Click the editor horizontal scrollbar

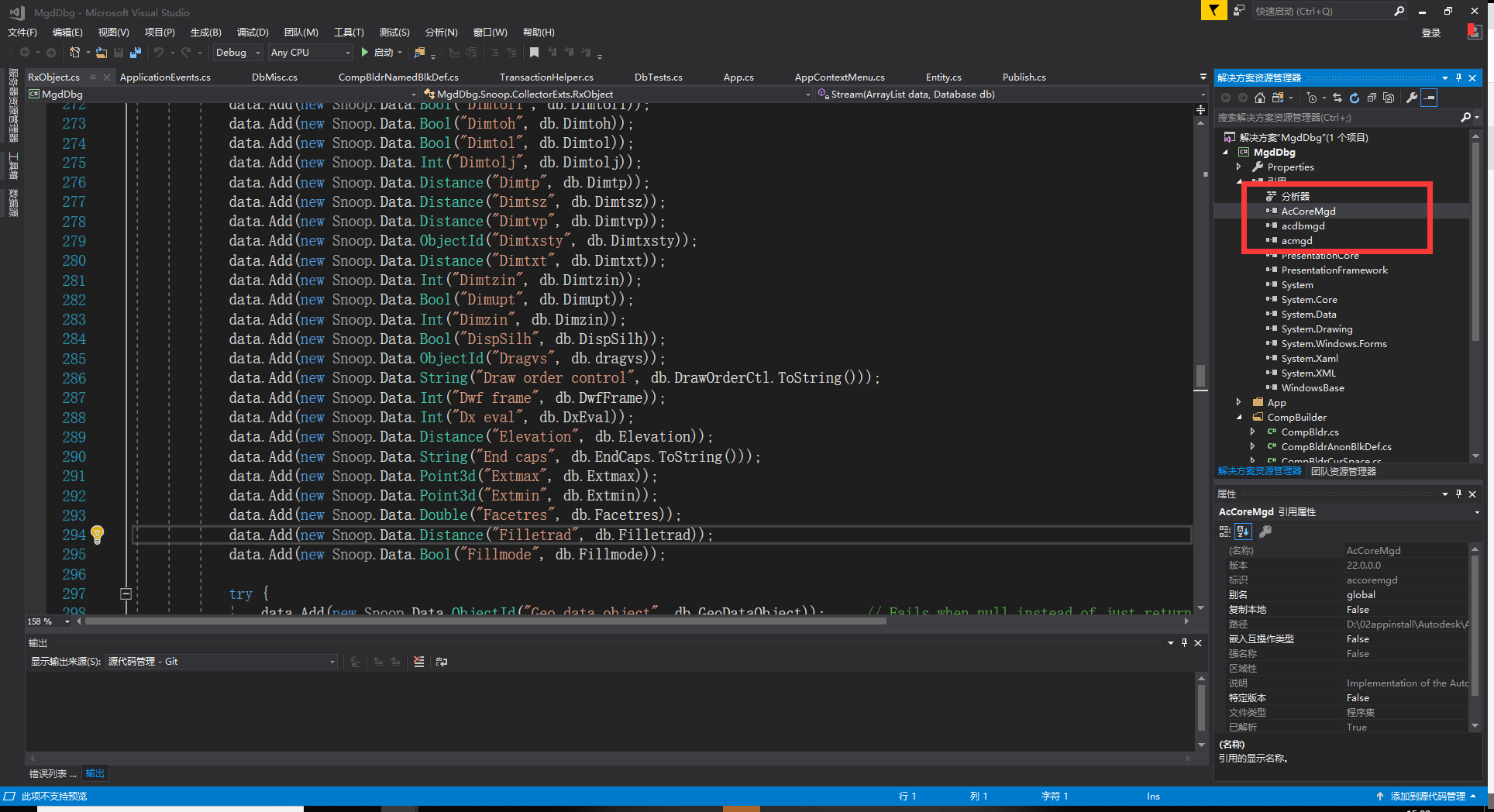click(x=485, y=621)
